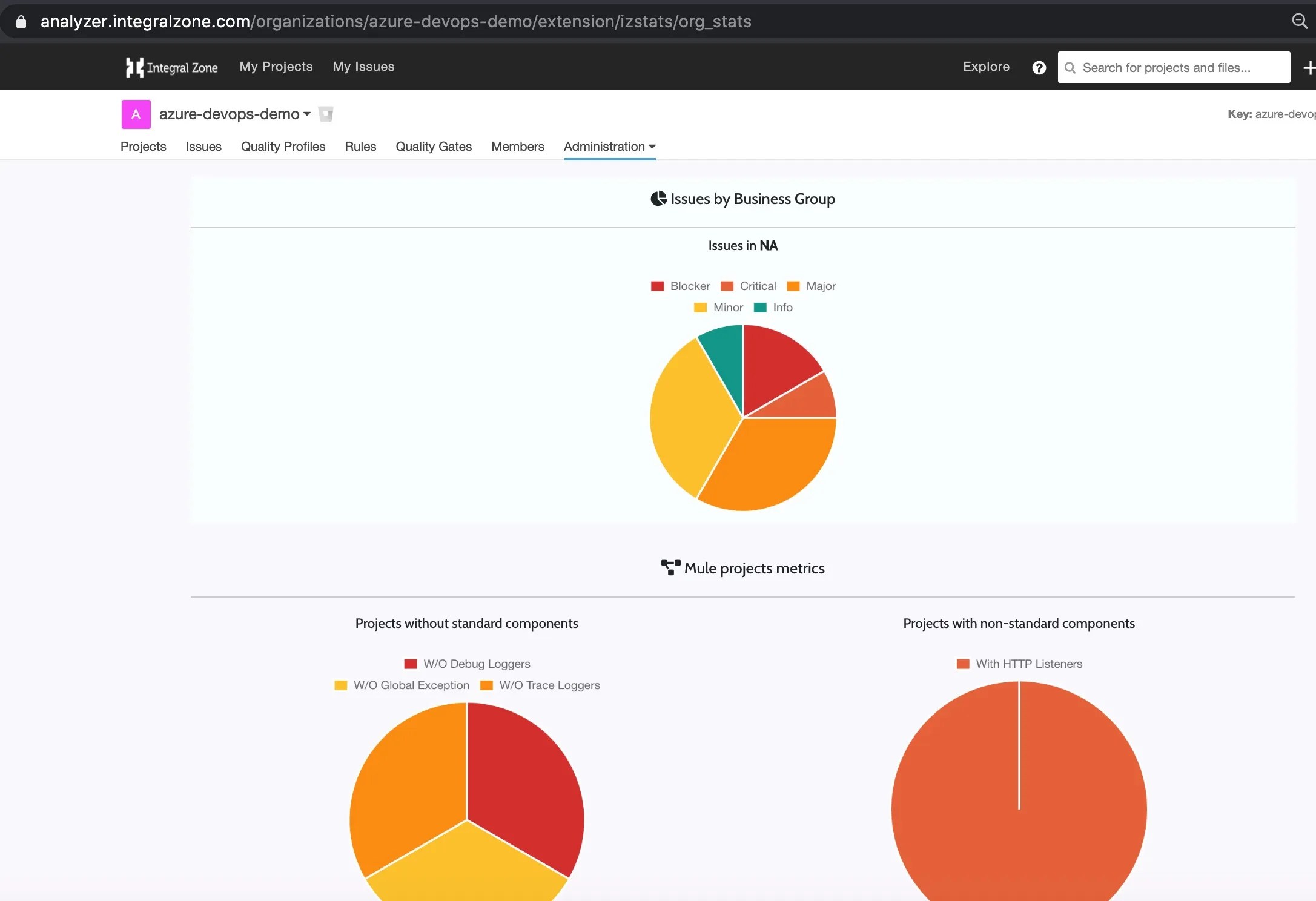This screenshot has height=901, width=1316.
Task: Open the Explore link
Action: click(986, 67)
